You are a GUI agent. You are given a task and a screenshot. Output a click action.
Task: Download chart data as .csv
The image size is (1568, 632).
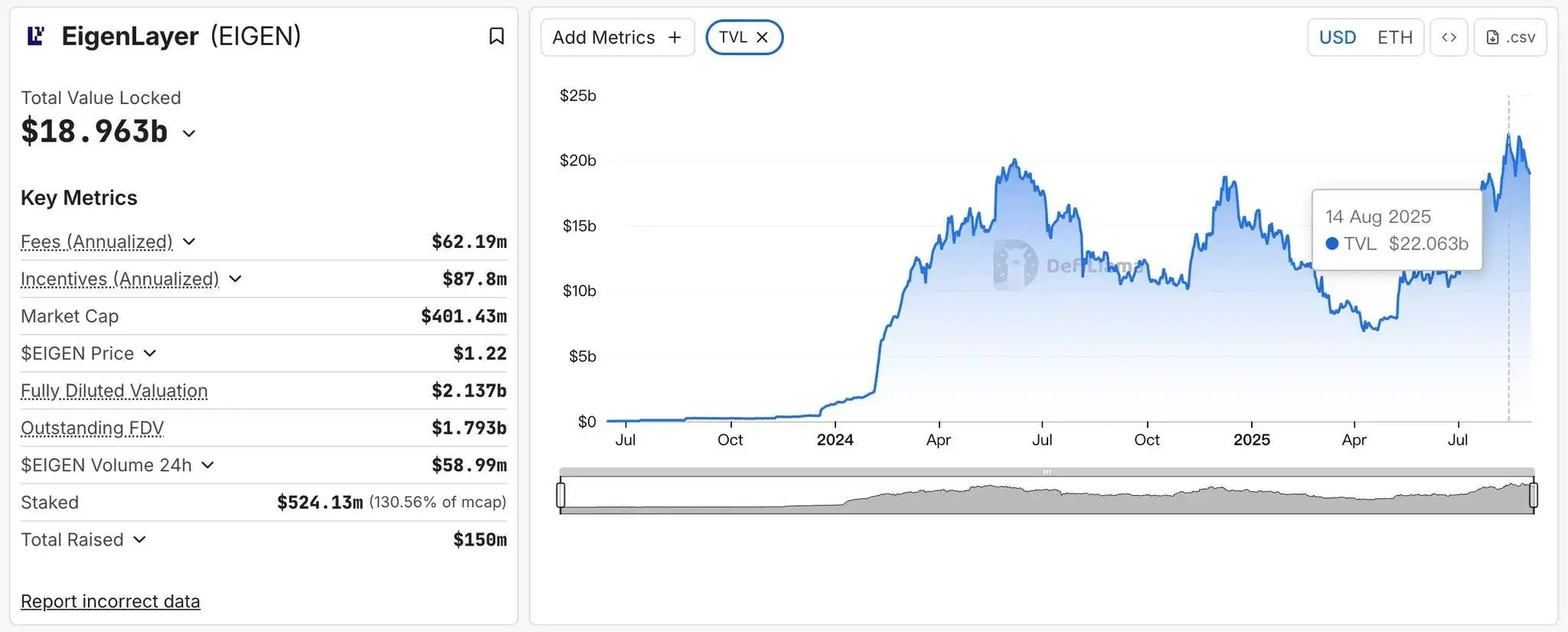(1510, 37)
